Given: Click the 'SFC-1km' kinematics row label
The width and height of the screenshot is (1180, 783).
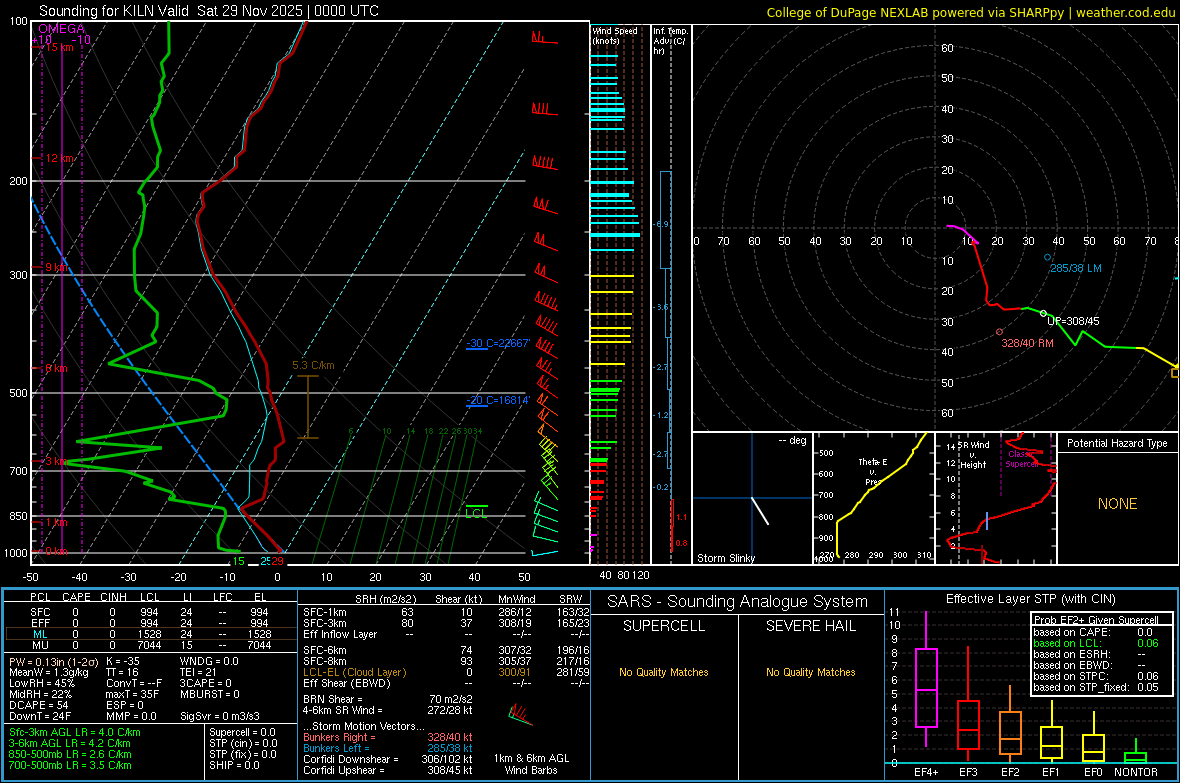Looking at the screenshot, I should coord(324,612).
